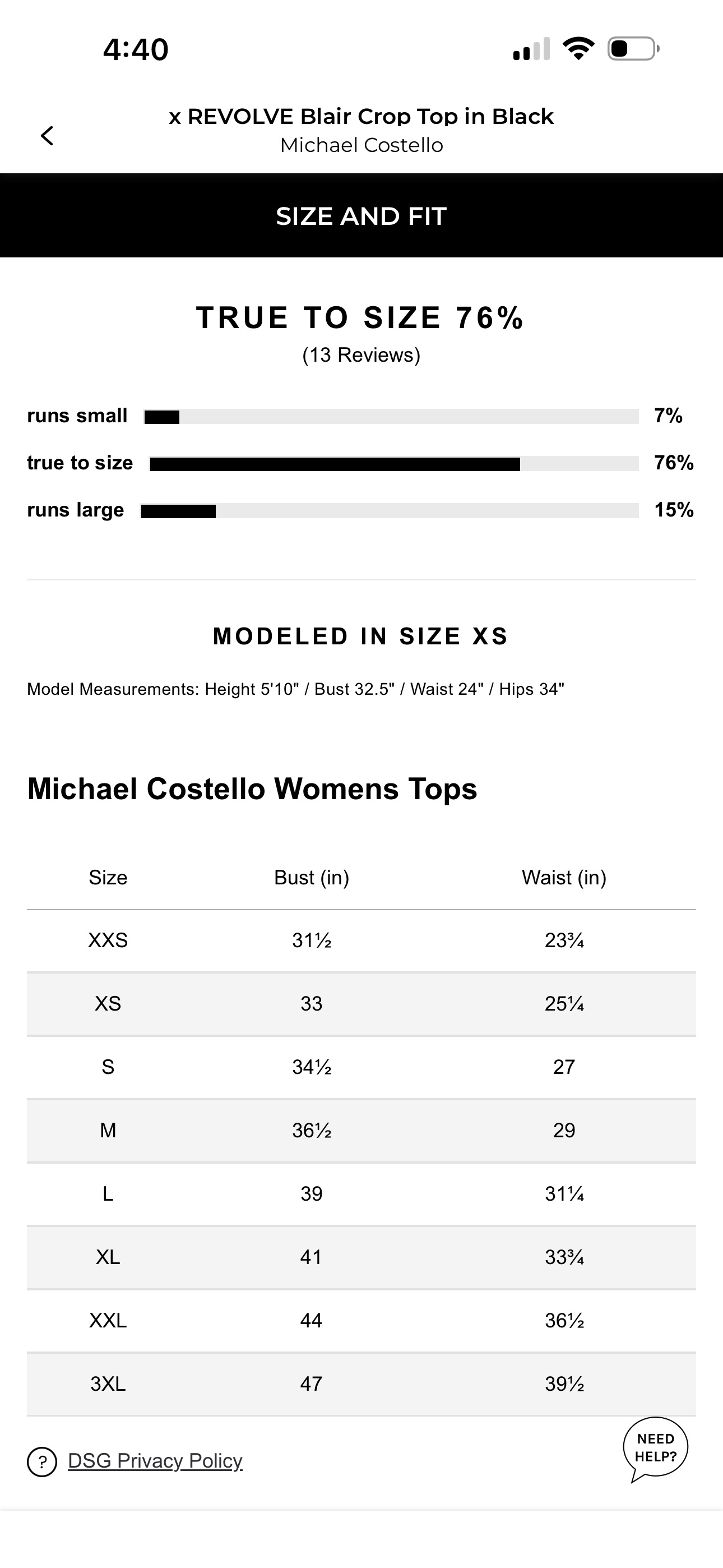The height and width of the screenshot is (1568, 723).
Task: Tap the product title Blair Crop Top
Action: [361, 116]
